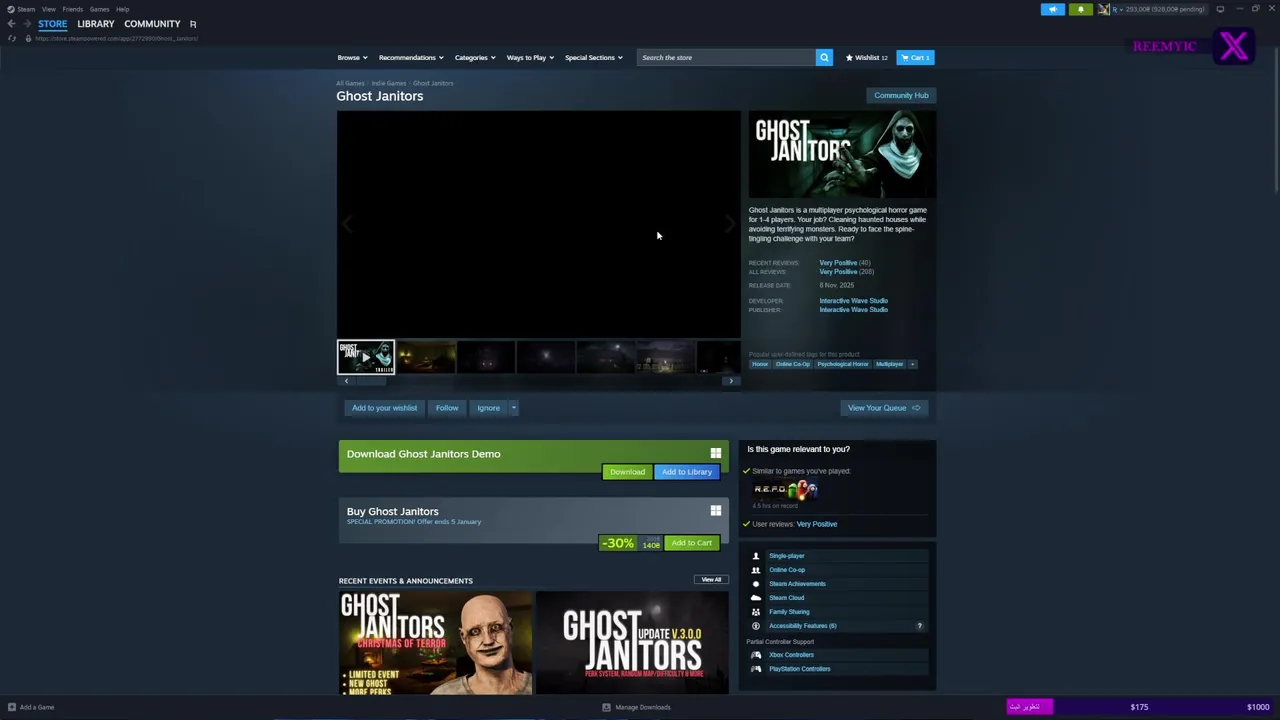Click the Add a Game plus icon

(12, 707)
